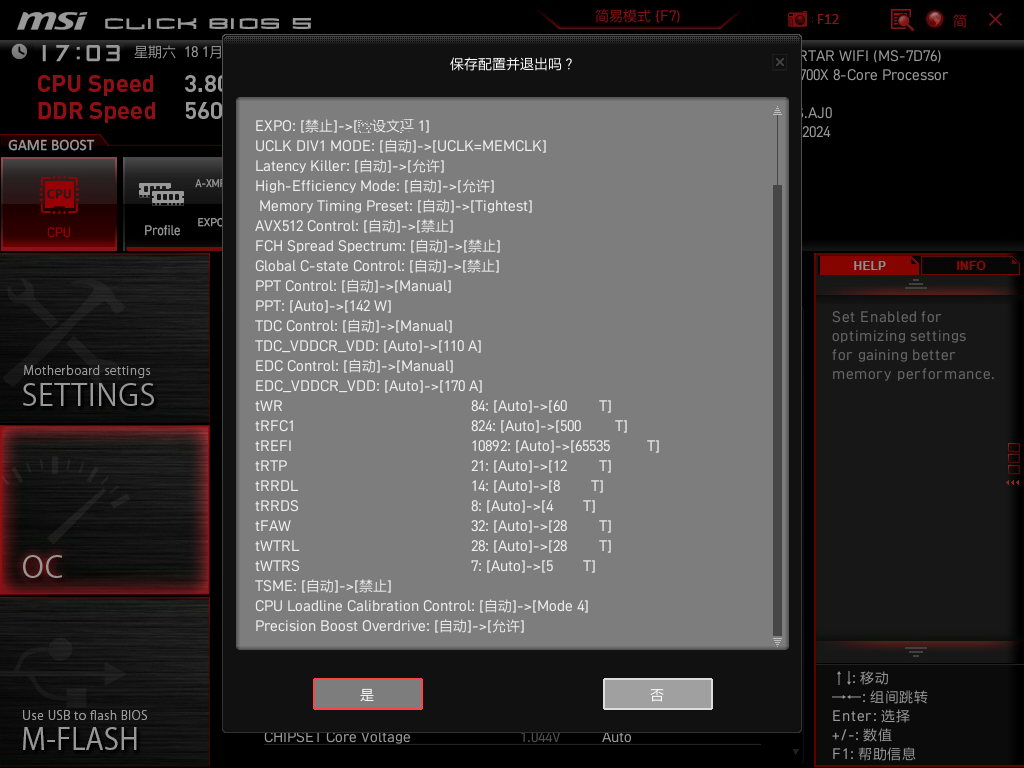The height and width of the screenshot is (768, 1024).
Task: Click the tRRDS timing line
Action: pos(425,506)
